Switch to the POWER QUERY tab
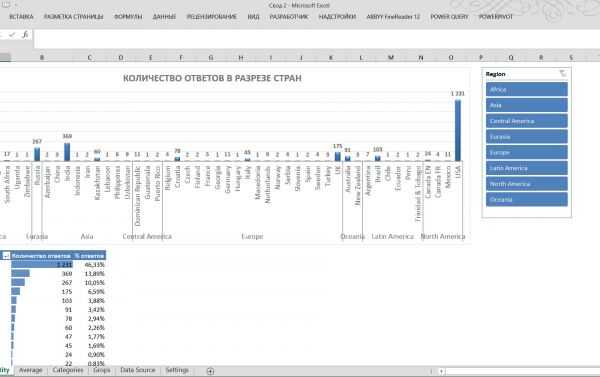 pos(449,17)
